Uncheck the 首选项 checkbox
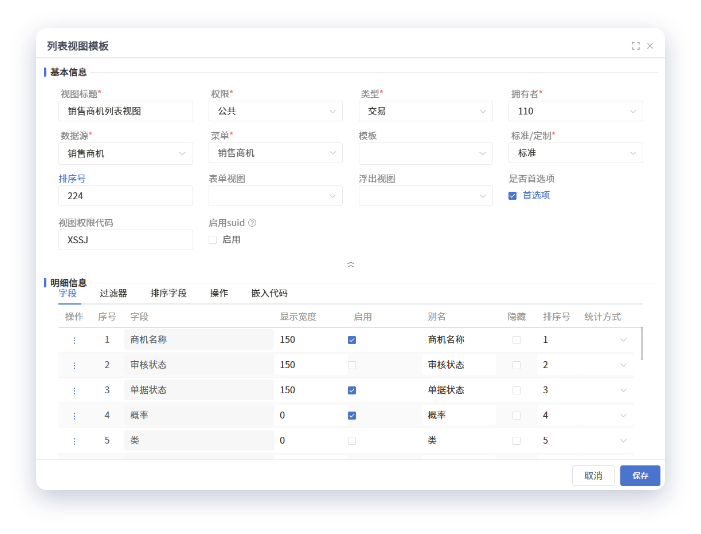Screen dimensions: 701x534 513,196
